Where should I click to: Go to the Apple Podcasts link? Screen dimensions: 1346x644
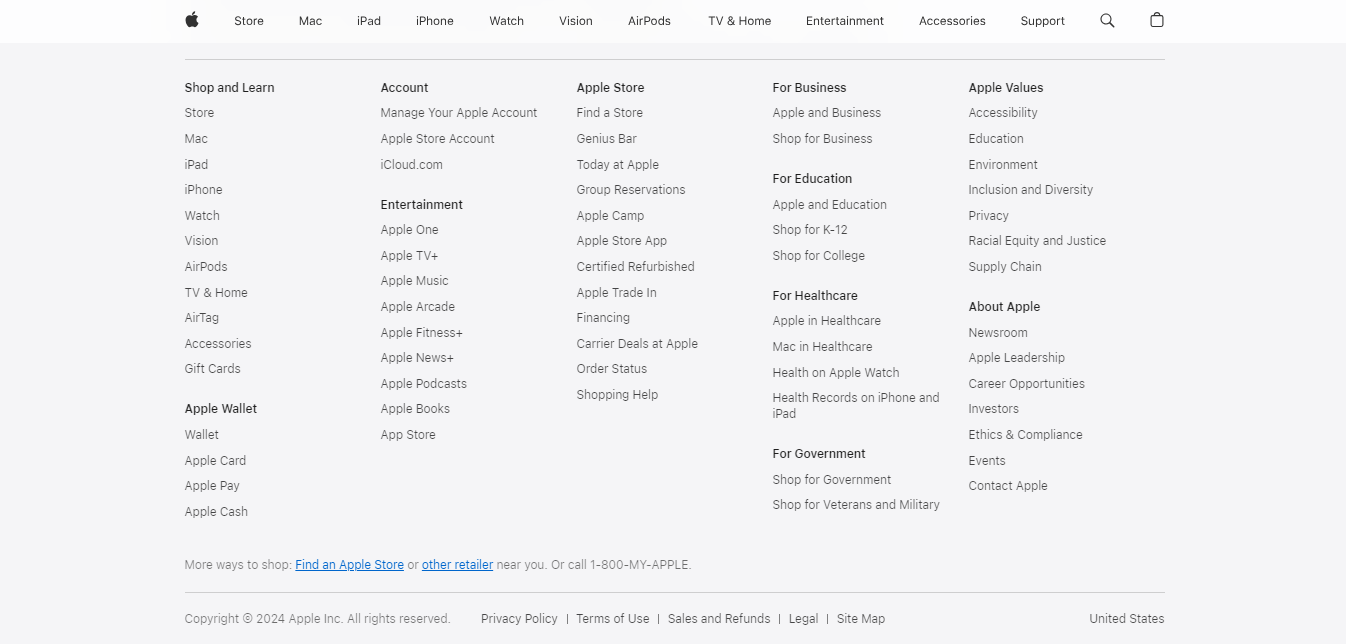424,384
